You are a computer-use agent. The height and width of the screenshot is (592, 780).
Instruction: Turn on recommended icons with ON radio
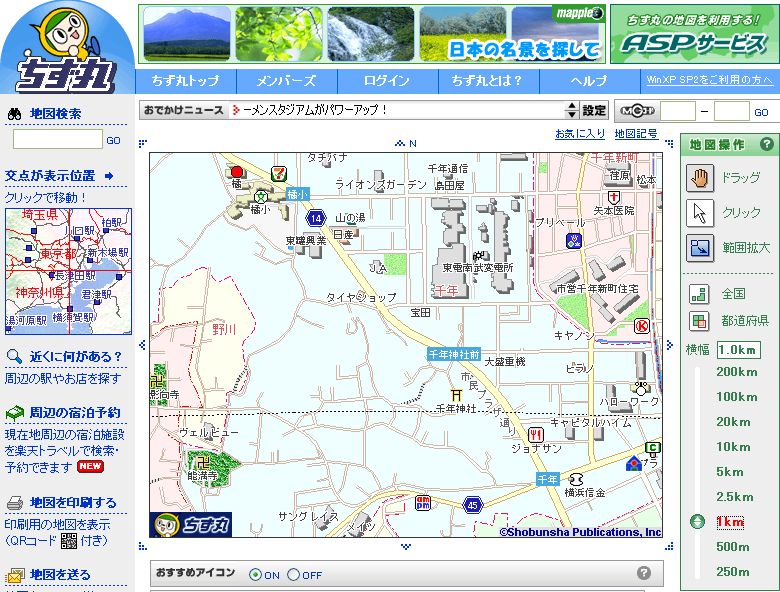[x=256, y=574]
